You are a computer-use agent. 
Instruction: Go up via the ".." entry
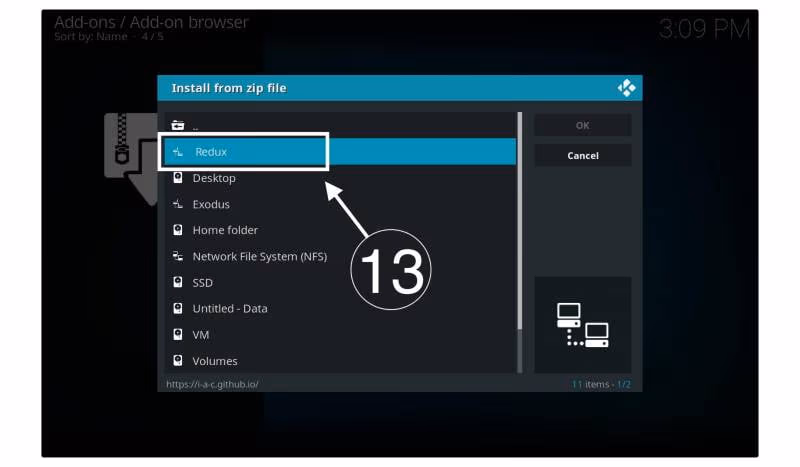pos(196,126)
